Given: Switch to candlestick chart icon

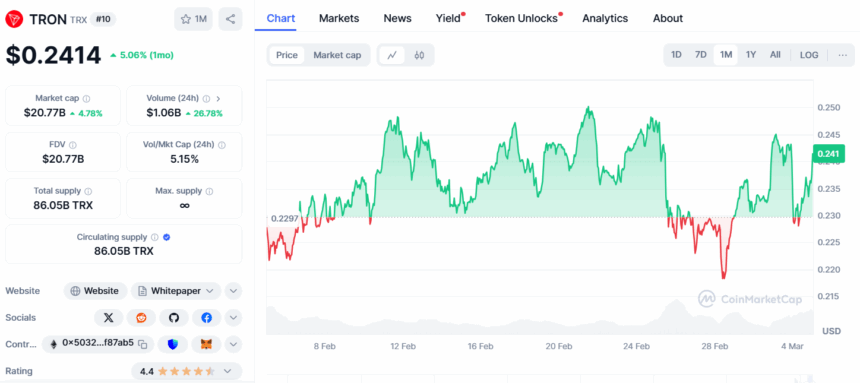Looking at the screenshot, I should coord(420,55).
